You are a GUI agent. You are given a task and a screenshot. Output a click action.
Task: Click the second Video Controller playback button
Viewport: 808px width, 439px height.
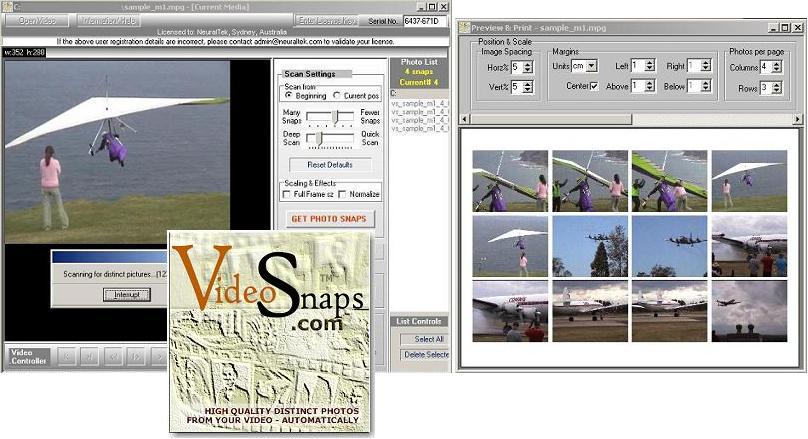pyautogui.click(x=89, y=355)
